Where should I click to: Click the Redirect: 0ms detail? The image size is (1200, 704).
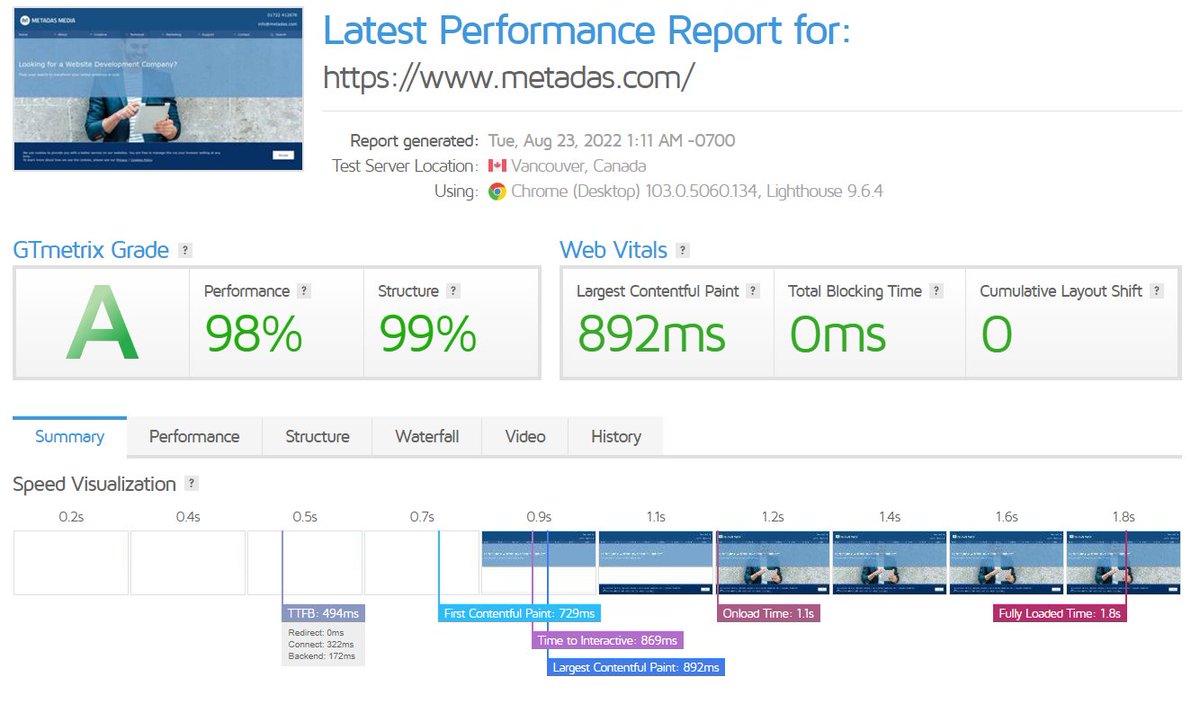click(316, 633)
